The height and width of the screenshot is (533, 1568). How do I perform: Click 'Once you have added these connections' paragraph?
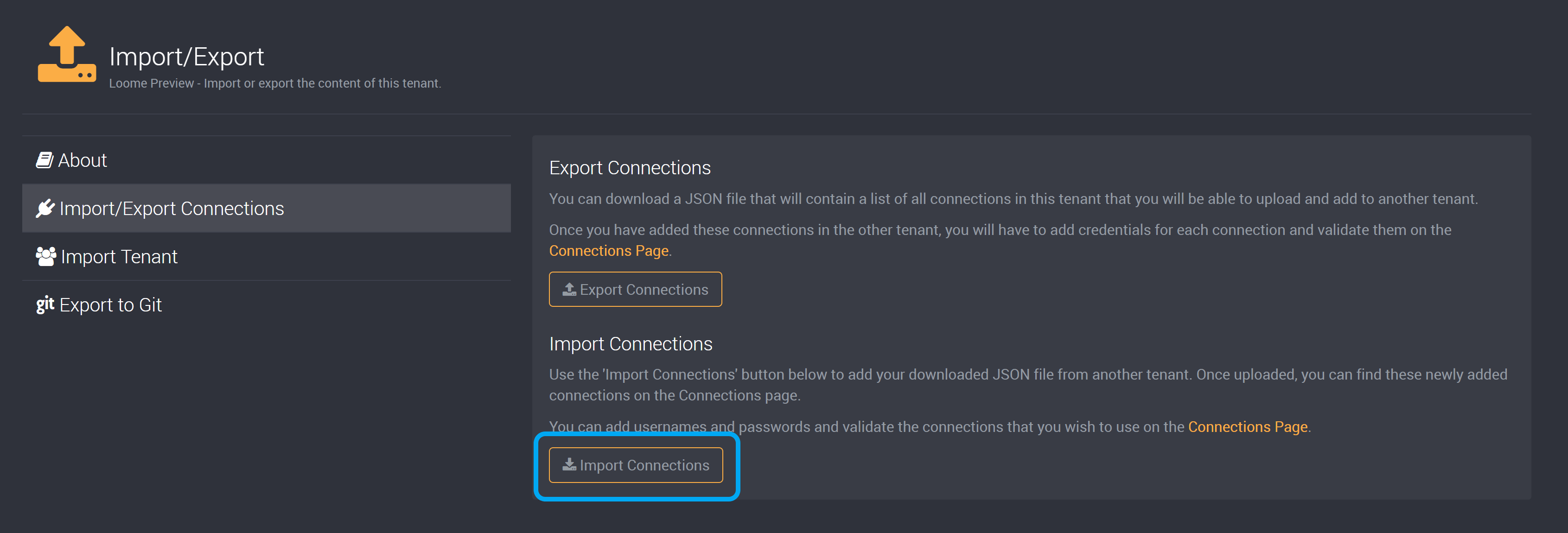1000,241
